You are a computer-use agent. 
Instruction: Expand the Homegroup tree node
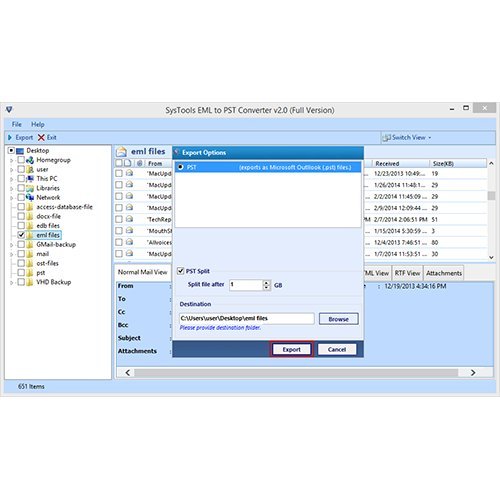pyautogui.click(x=12, y=160)
